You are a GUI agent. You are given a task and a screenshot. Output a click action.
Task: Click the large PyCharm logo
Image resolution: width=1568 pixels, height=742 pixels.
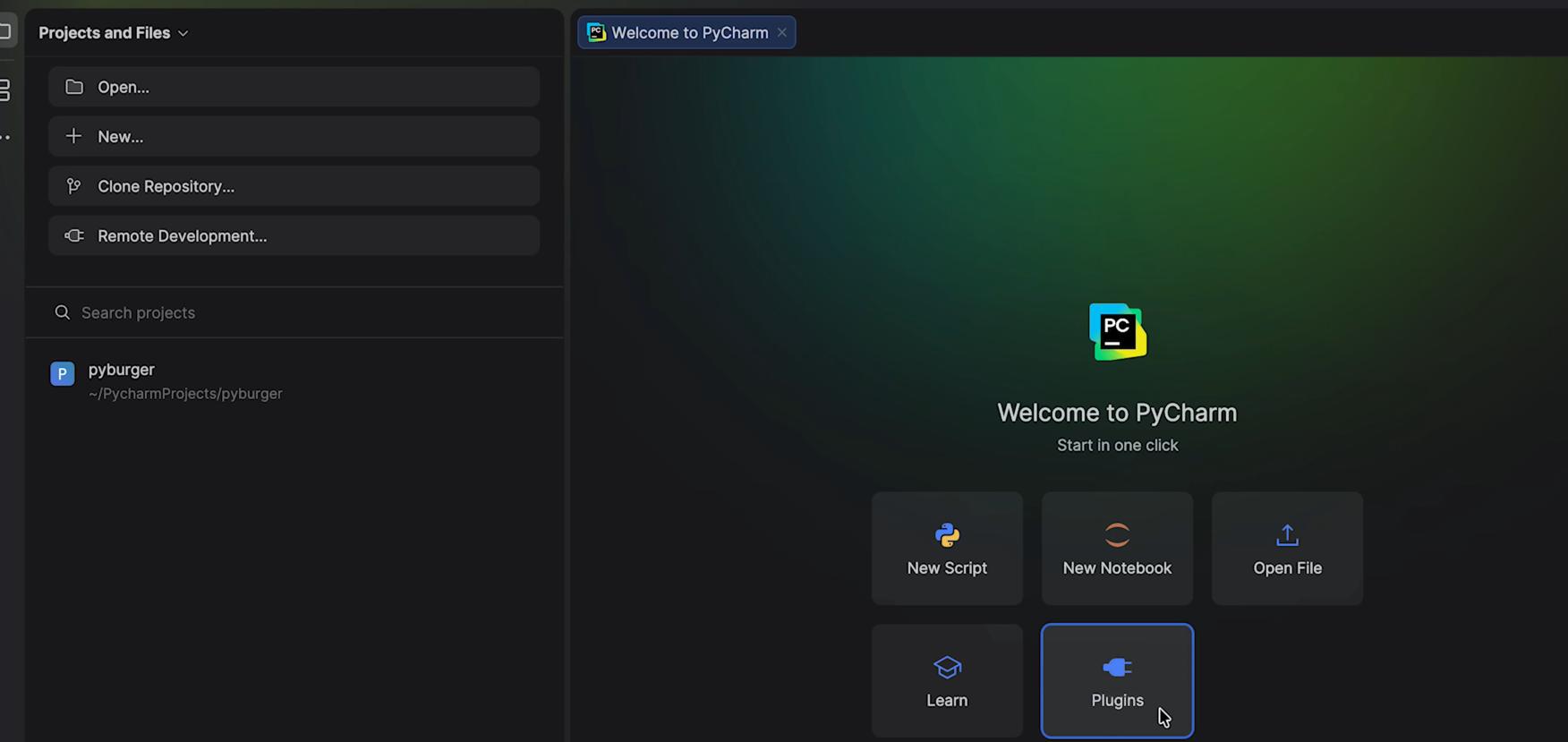point(1118,332)
